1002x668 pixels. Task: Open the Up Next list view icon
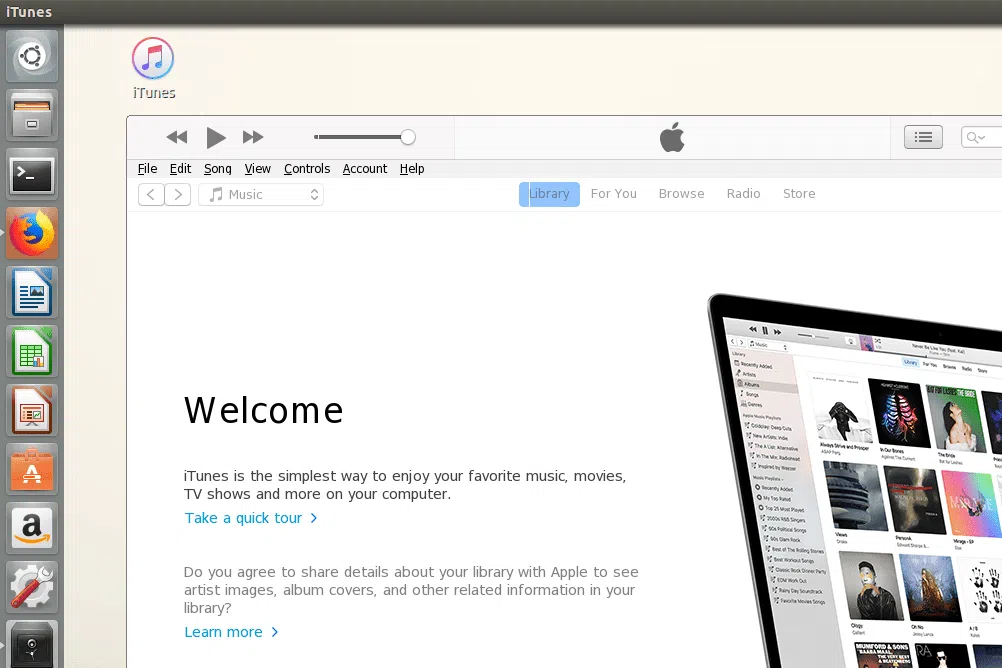click(x=923, y=137)
